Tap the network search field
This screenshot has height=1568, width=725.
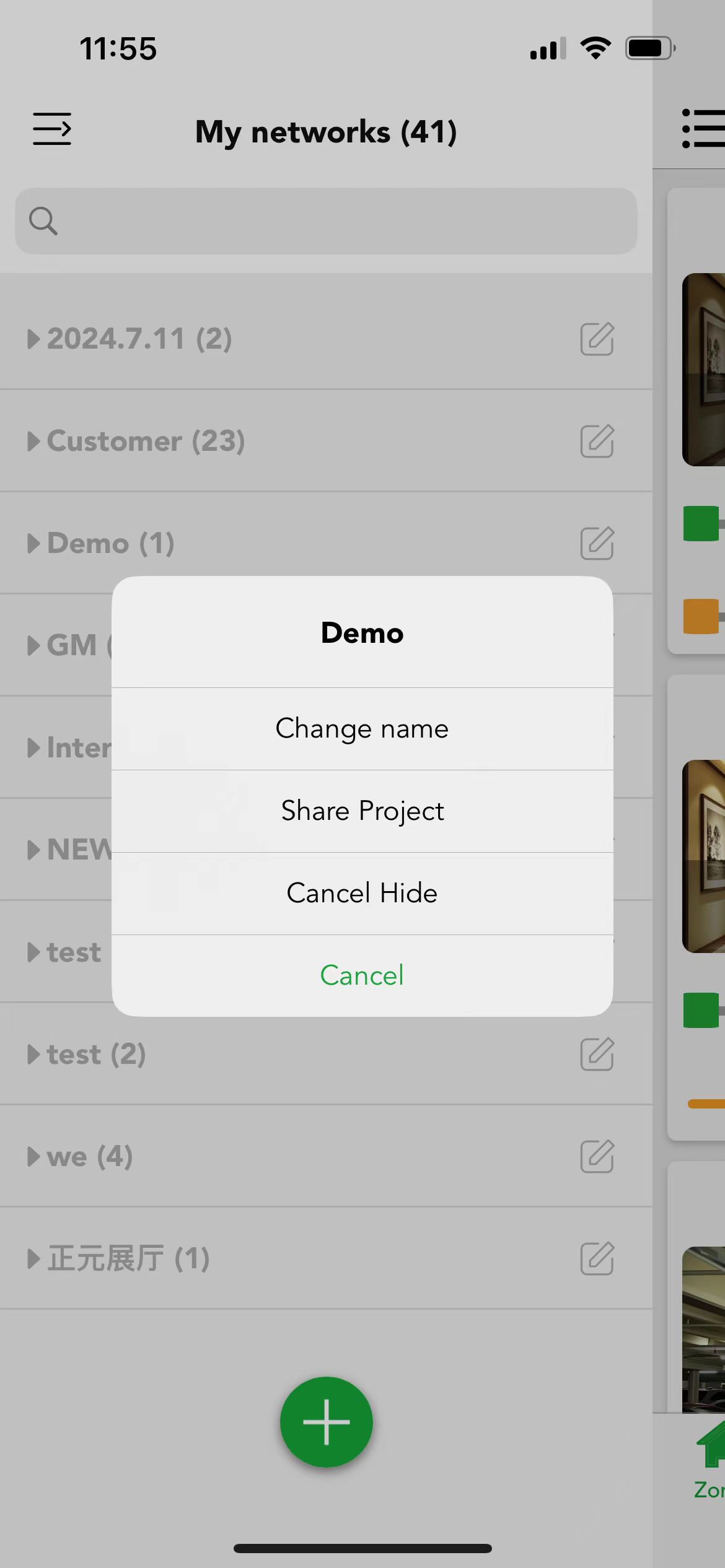tap(326, 221)
